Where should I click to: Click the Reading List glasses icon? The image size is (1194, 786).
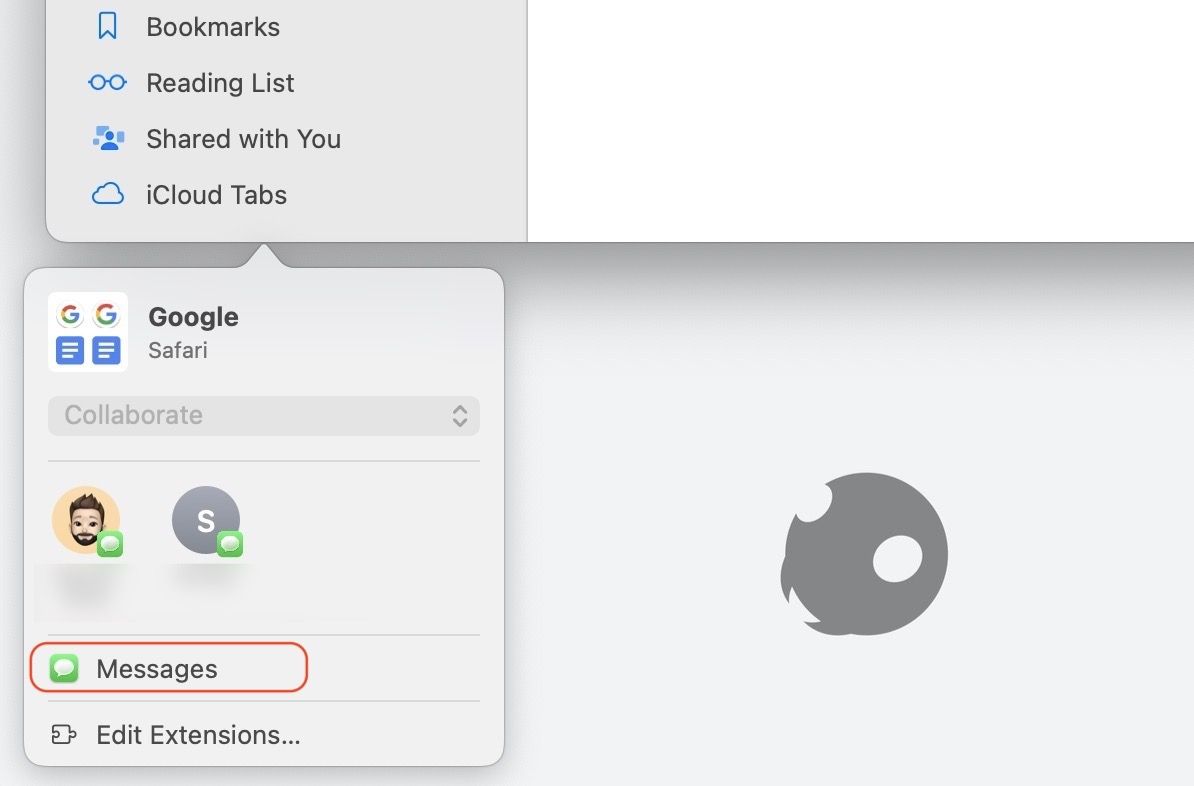[107, 83]
